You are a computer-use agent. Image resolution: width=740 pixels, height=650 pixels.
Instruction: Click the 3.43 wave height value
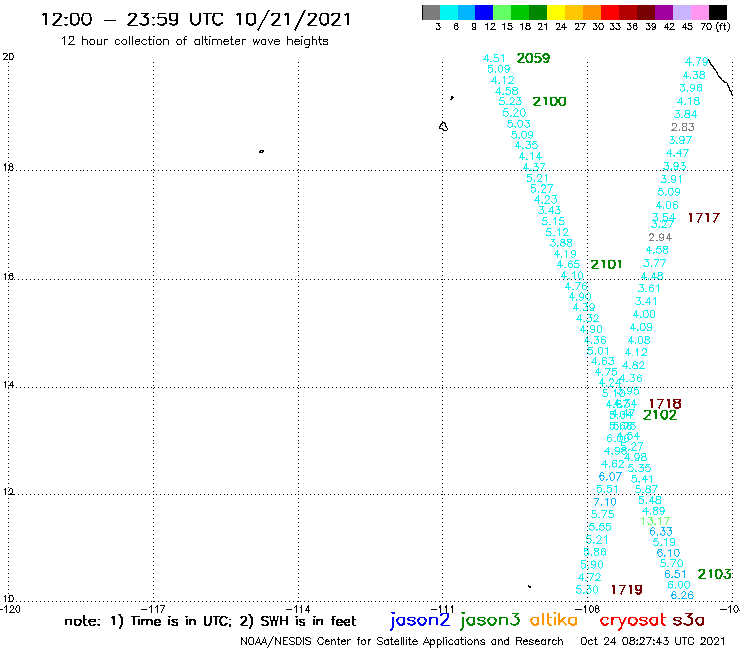[549, 210]
